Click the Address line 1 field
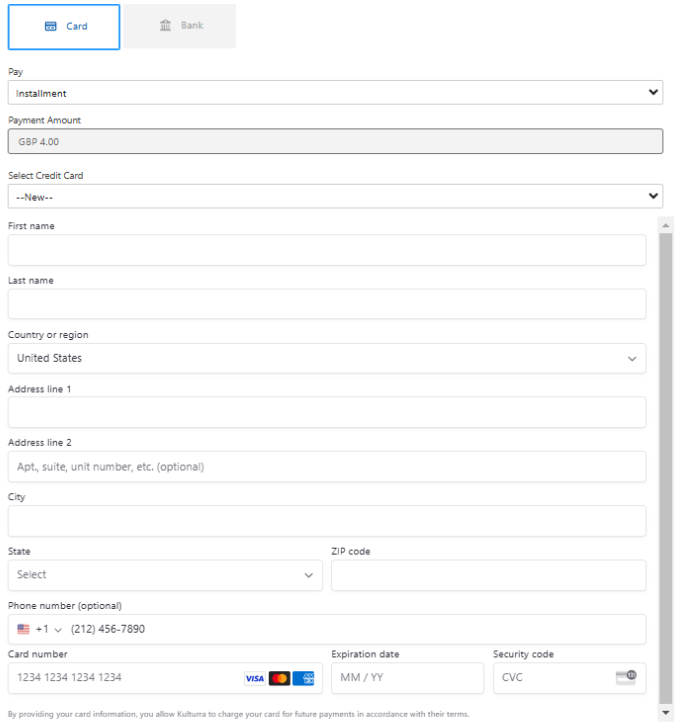 coord(327,412)
